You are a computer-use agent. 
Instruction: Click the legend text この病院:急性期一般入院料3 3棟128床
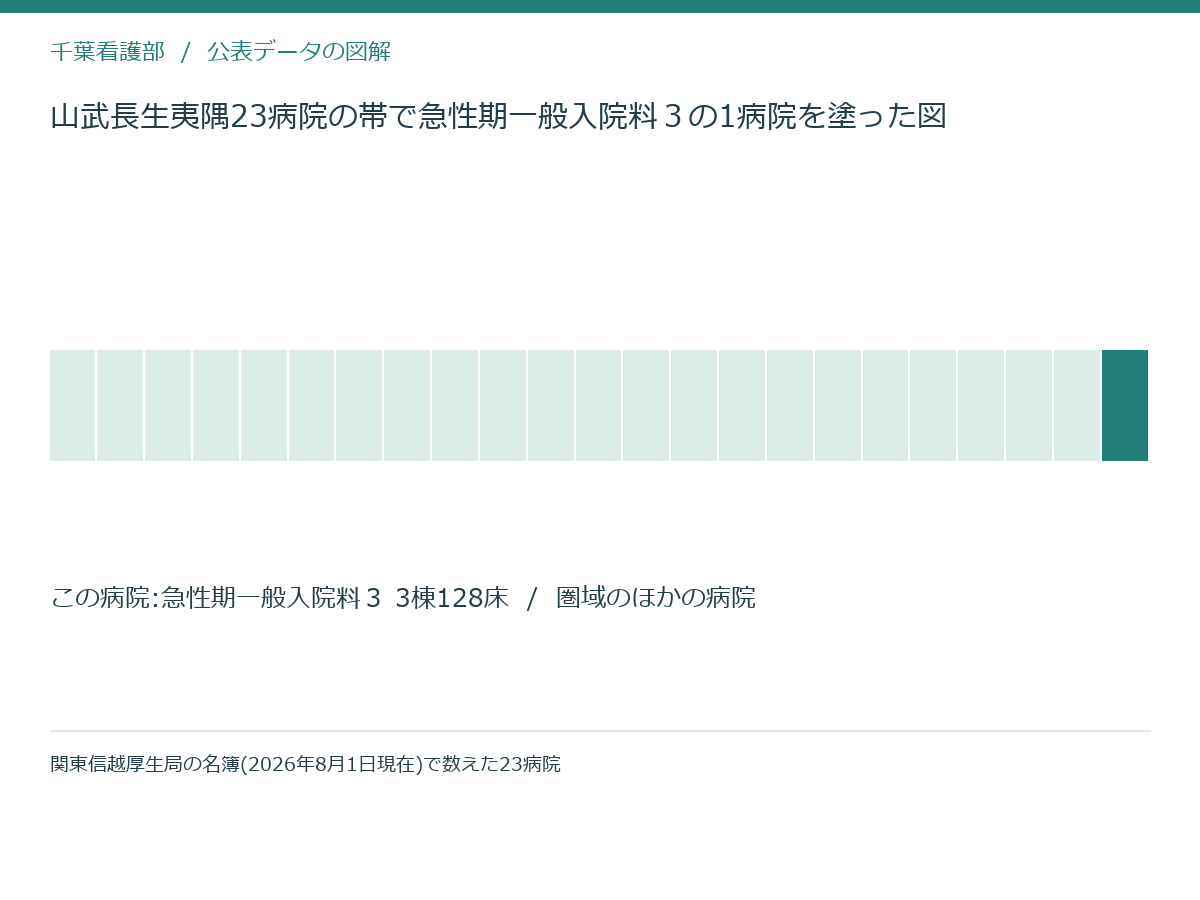[279, 598]
